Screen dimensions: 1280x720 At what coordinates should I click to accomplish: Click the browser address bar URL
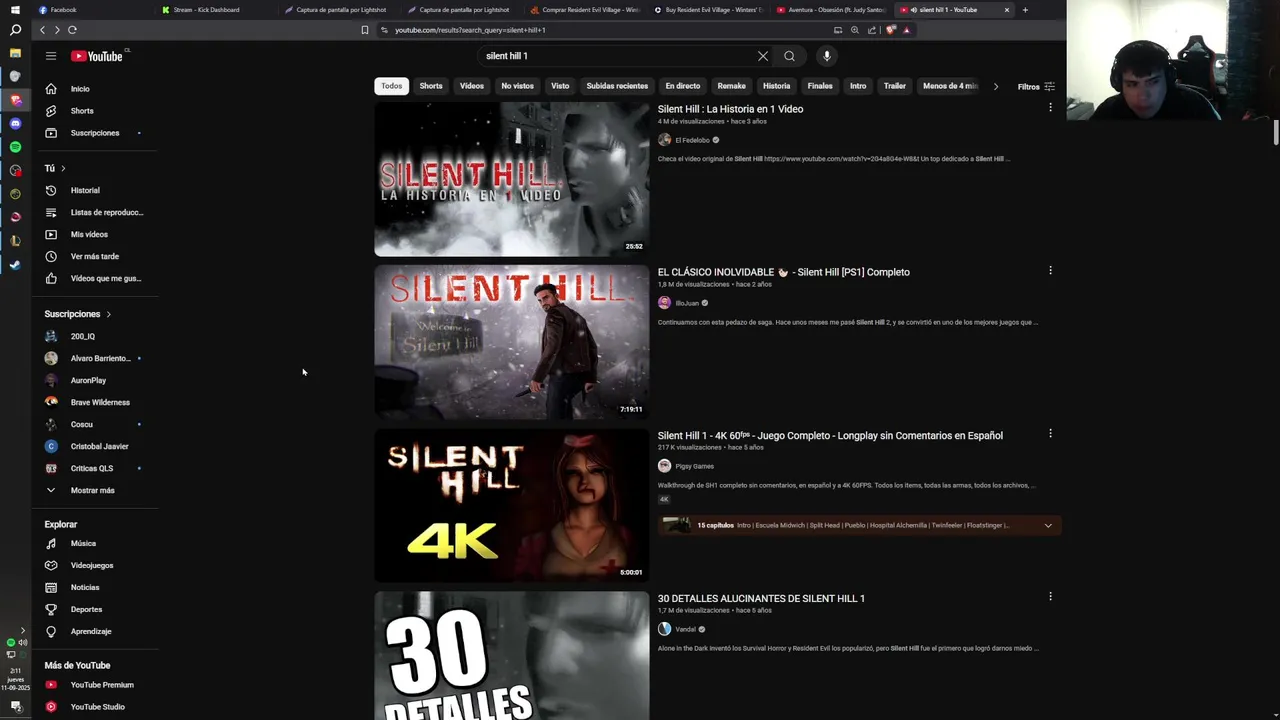470,30
